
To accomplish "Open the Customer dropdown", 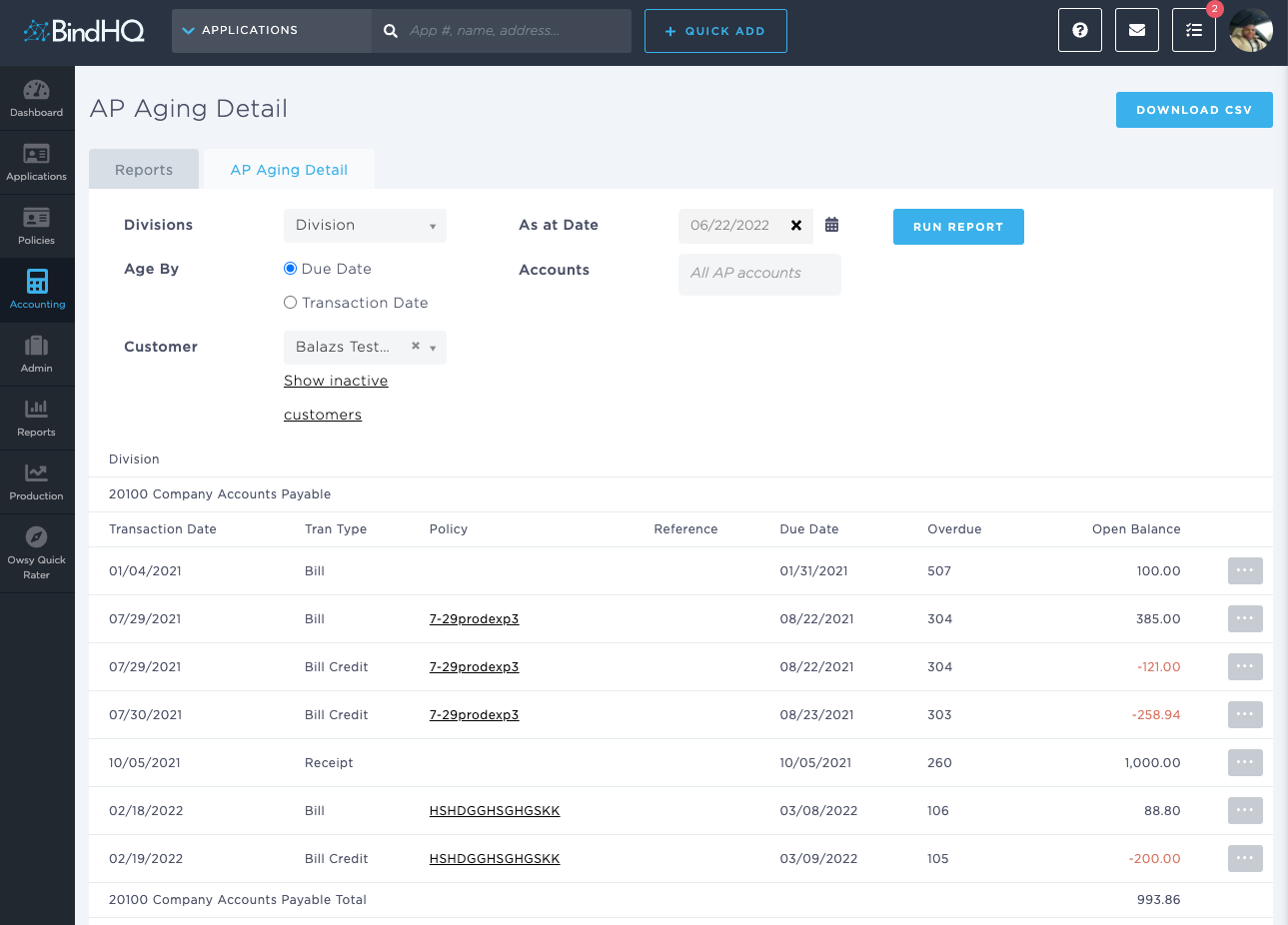I will coord(433,348).
